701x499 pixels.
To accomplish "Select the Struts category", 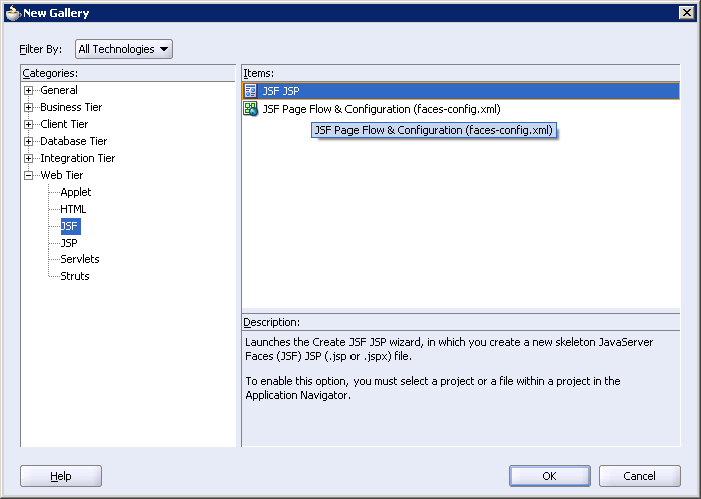I will point(75,276).
